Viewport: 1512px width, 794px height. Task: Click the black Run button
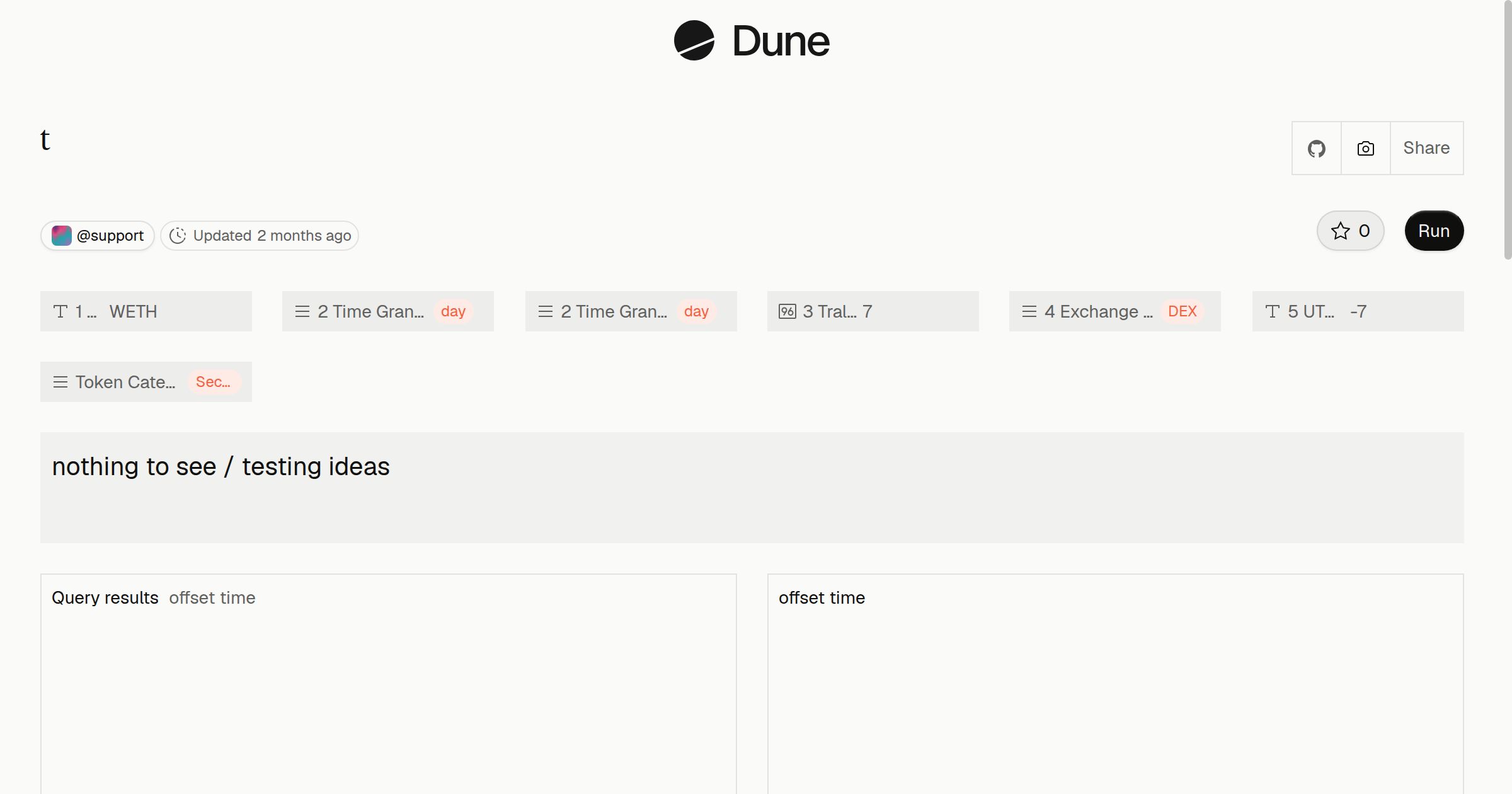(1434, 231)
